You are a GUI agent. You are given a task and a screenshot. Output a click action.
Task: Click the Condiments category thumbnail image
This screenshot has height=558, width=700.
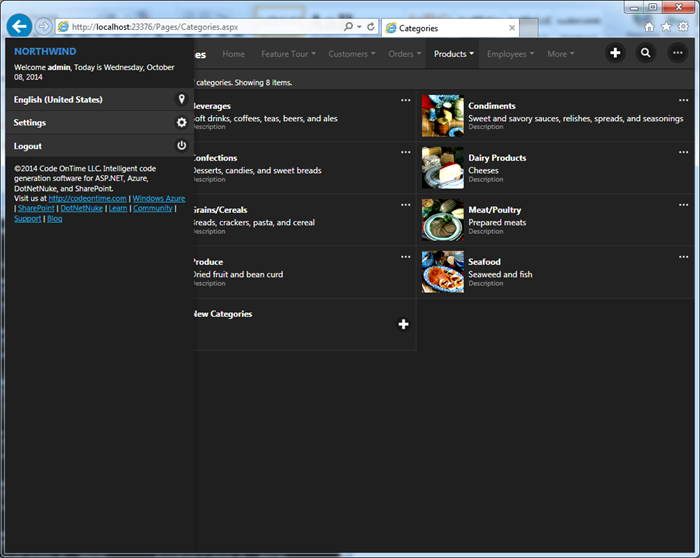point(443,116)
